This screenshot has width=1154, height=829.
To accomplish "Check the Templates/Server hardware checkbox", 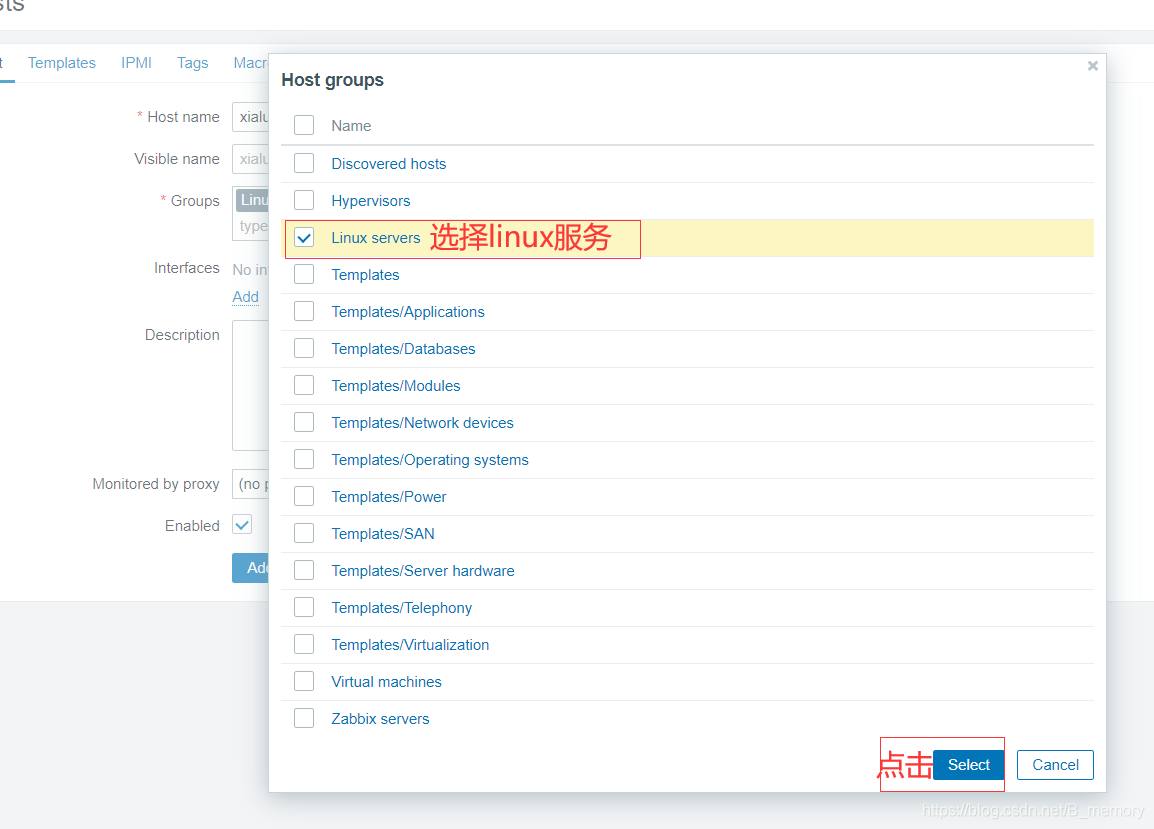I will pos(304,570).
